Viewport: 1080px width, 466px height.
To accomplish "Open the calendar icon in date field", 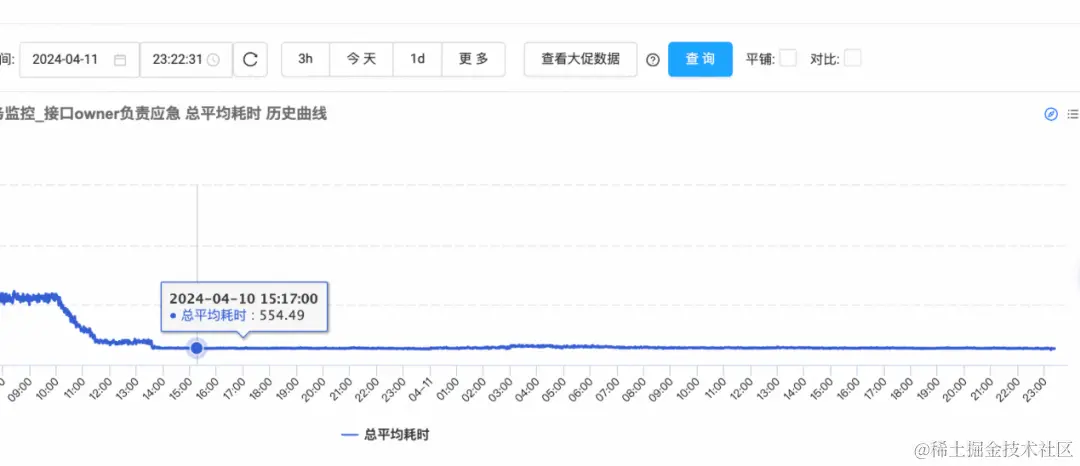I will point(120,59).
